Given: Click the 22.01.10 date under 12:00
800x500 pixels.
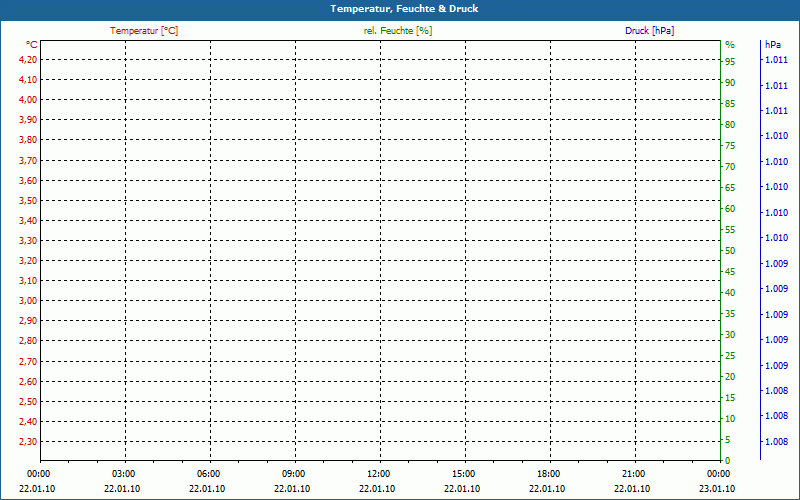Looking at the screenshot, I should (x=377, y=489).
